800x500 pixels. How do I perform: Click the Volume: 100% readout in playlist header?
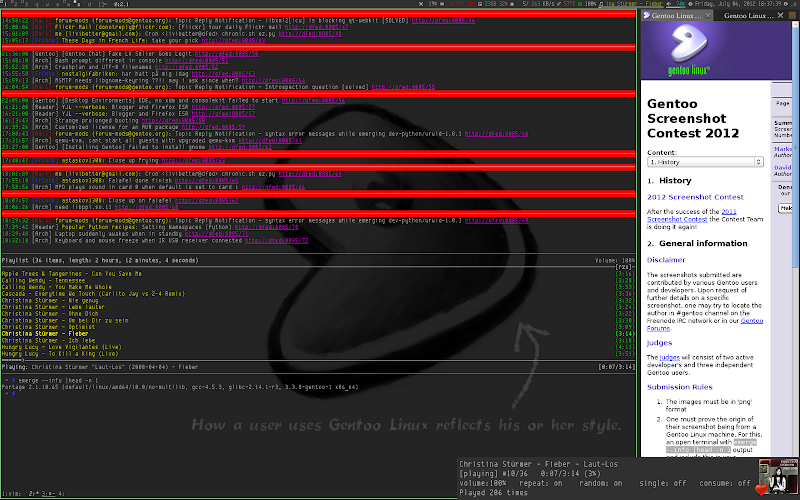615,260
